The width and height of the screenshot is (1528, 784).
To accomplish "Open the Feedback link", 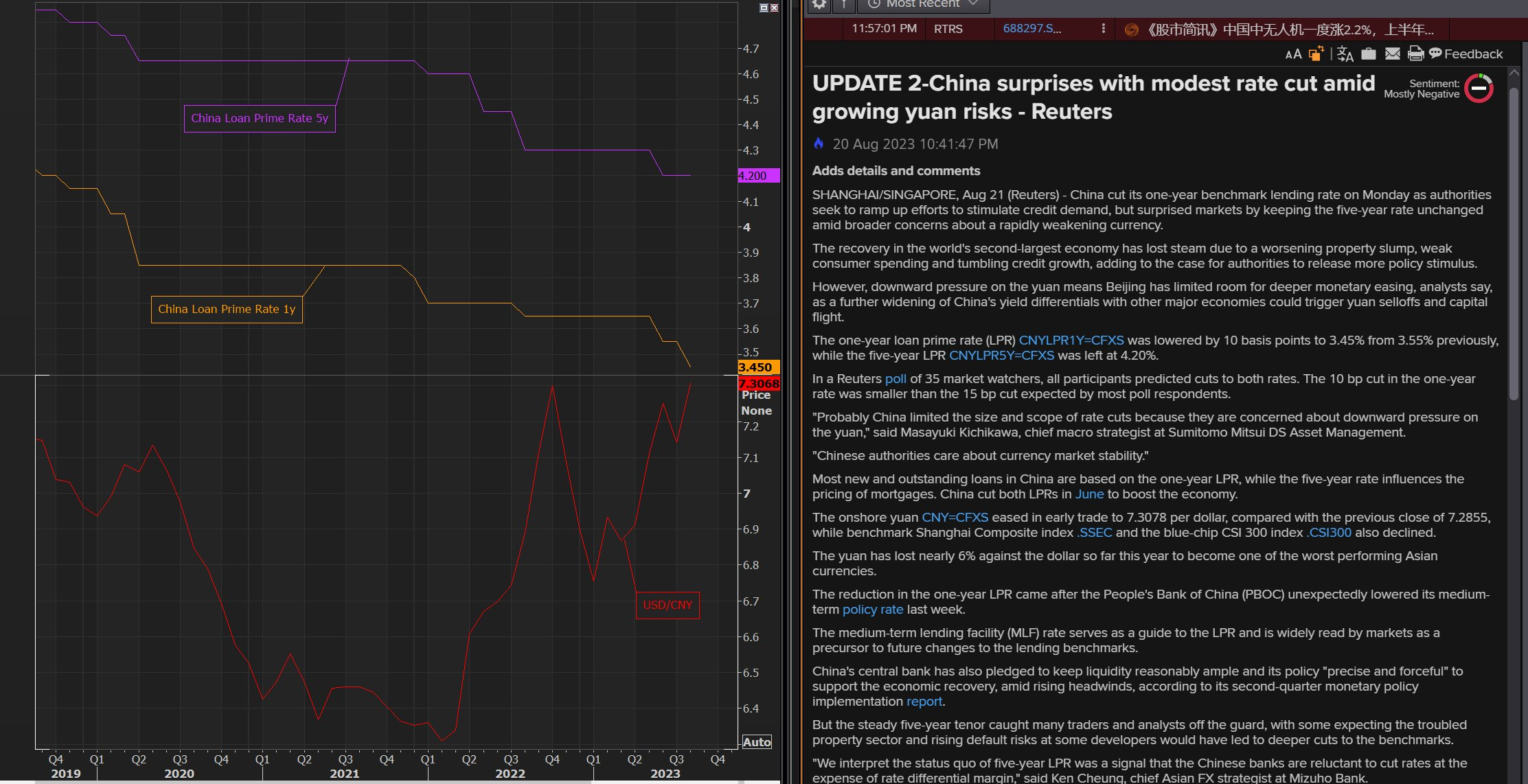I will click(1466, 54).
